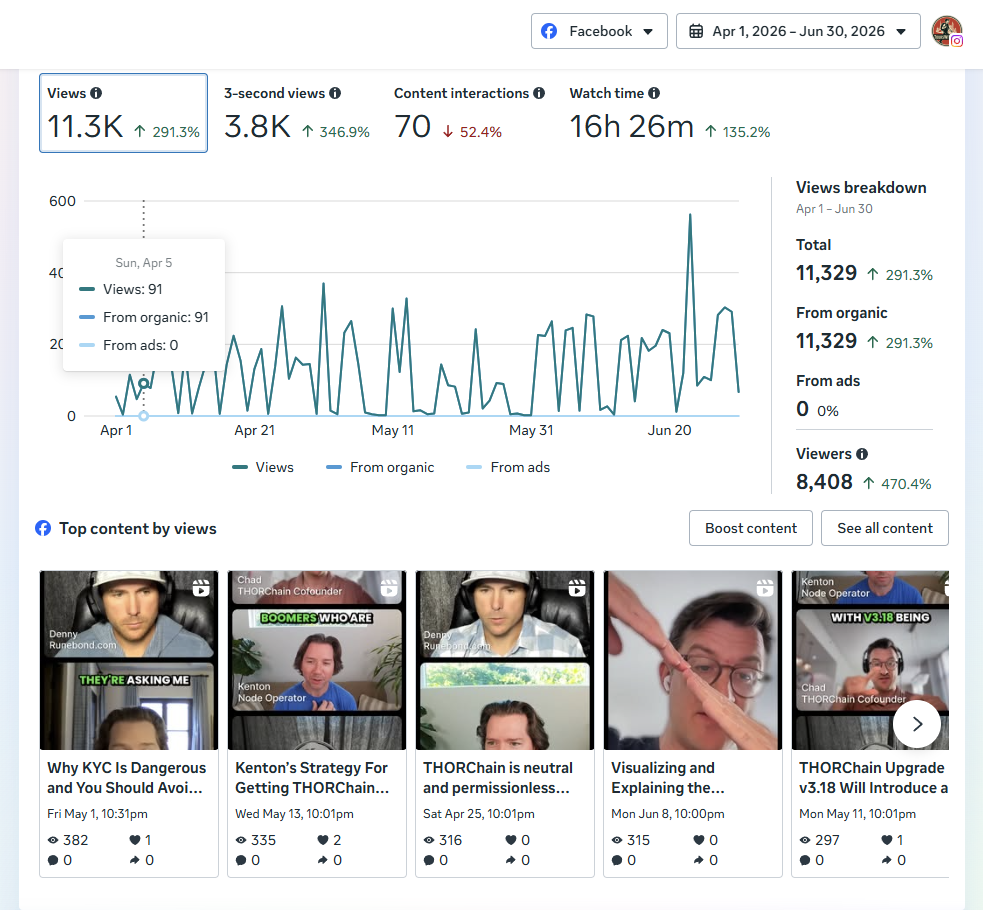Click the Total 11,329 views value
Image resolution: width=983 pixels, height=910 pixels.
tap(826, 273)
